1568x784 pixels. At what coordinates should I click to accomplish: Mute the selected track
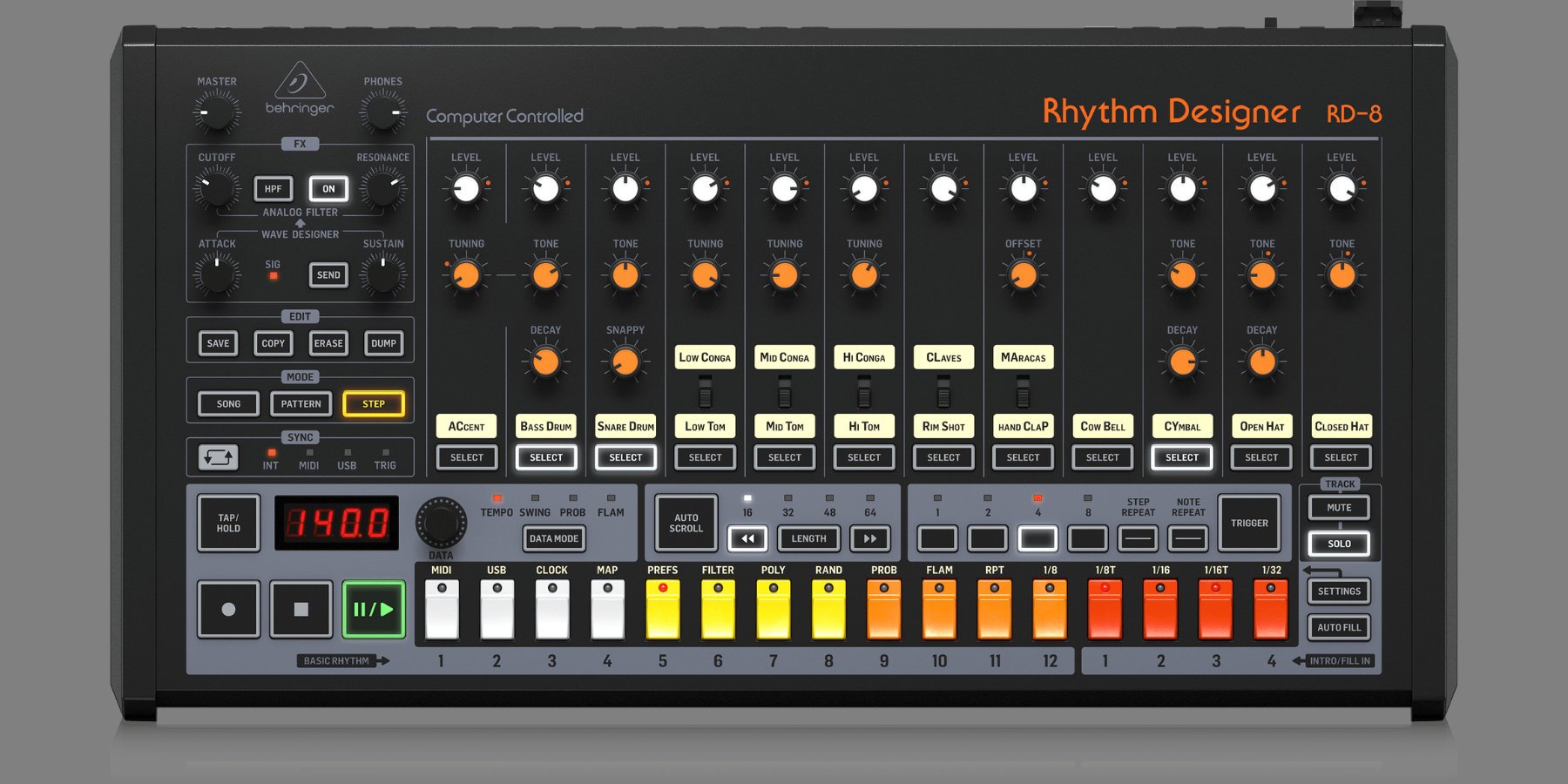(1339, 507)
